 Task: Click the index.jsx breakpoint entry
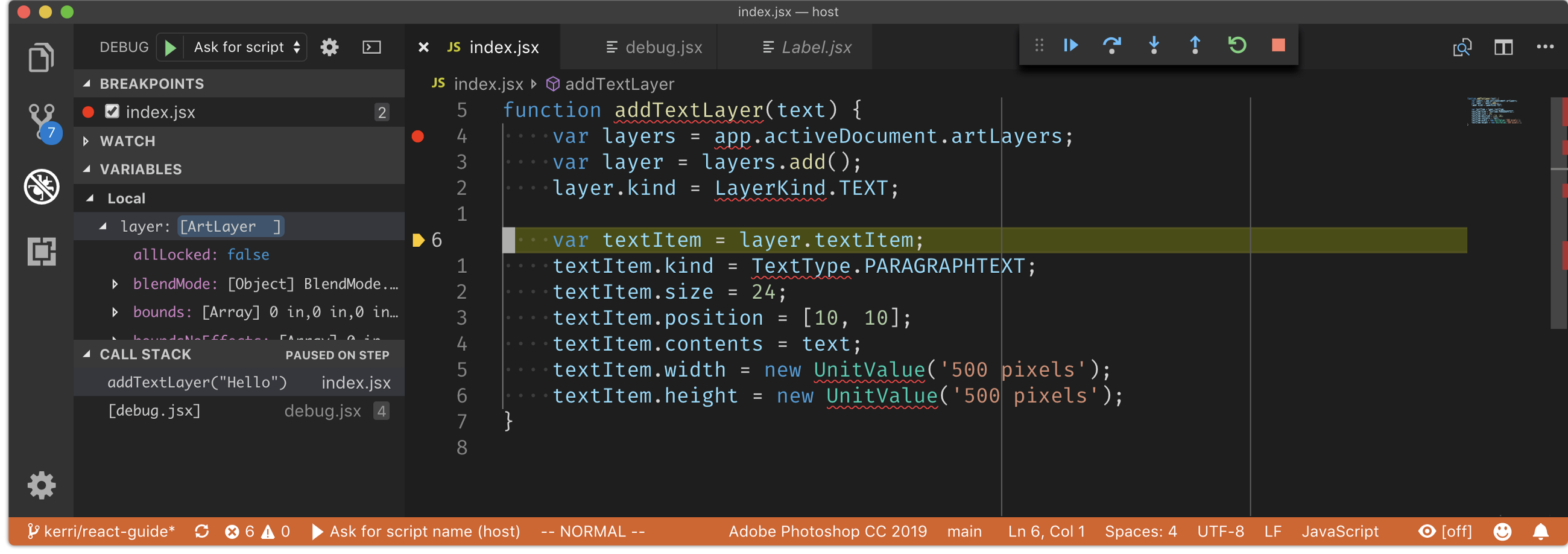(x=239, y=112)
